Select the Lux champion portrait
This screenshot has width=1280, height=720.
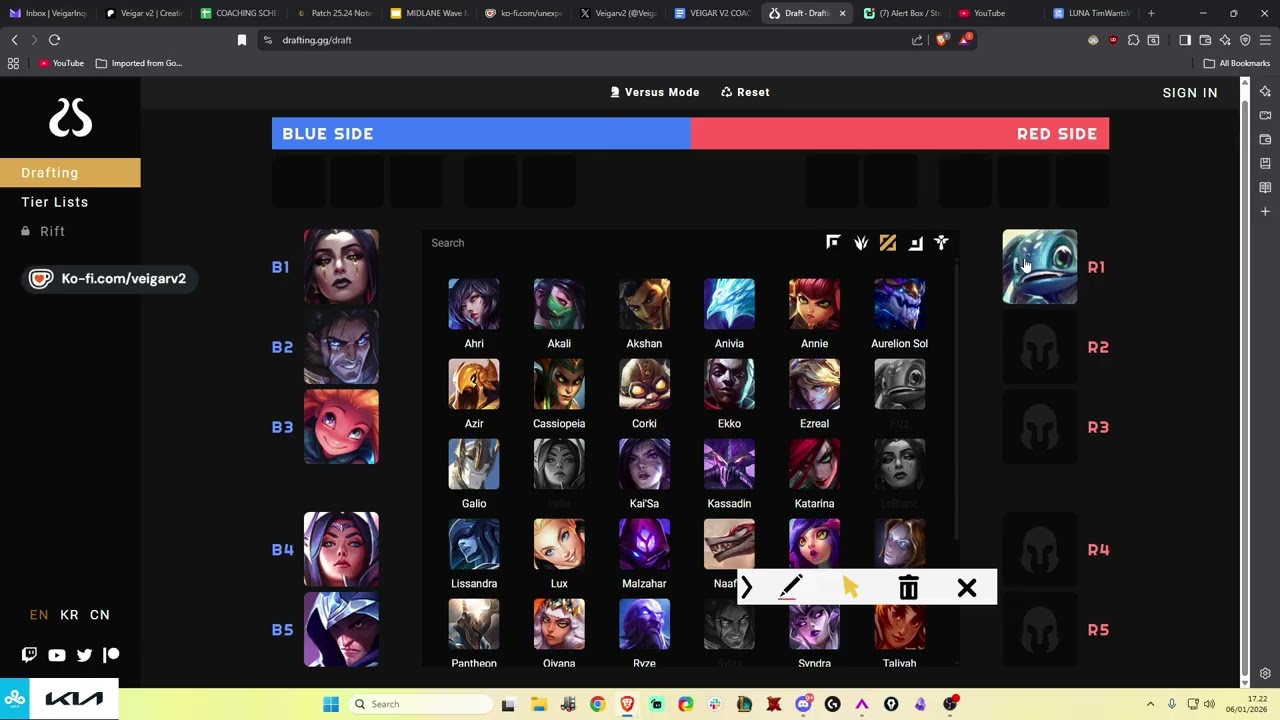(559, 544)
